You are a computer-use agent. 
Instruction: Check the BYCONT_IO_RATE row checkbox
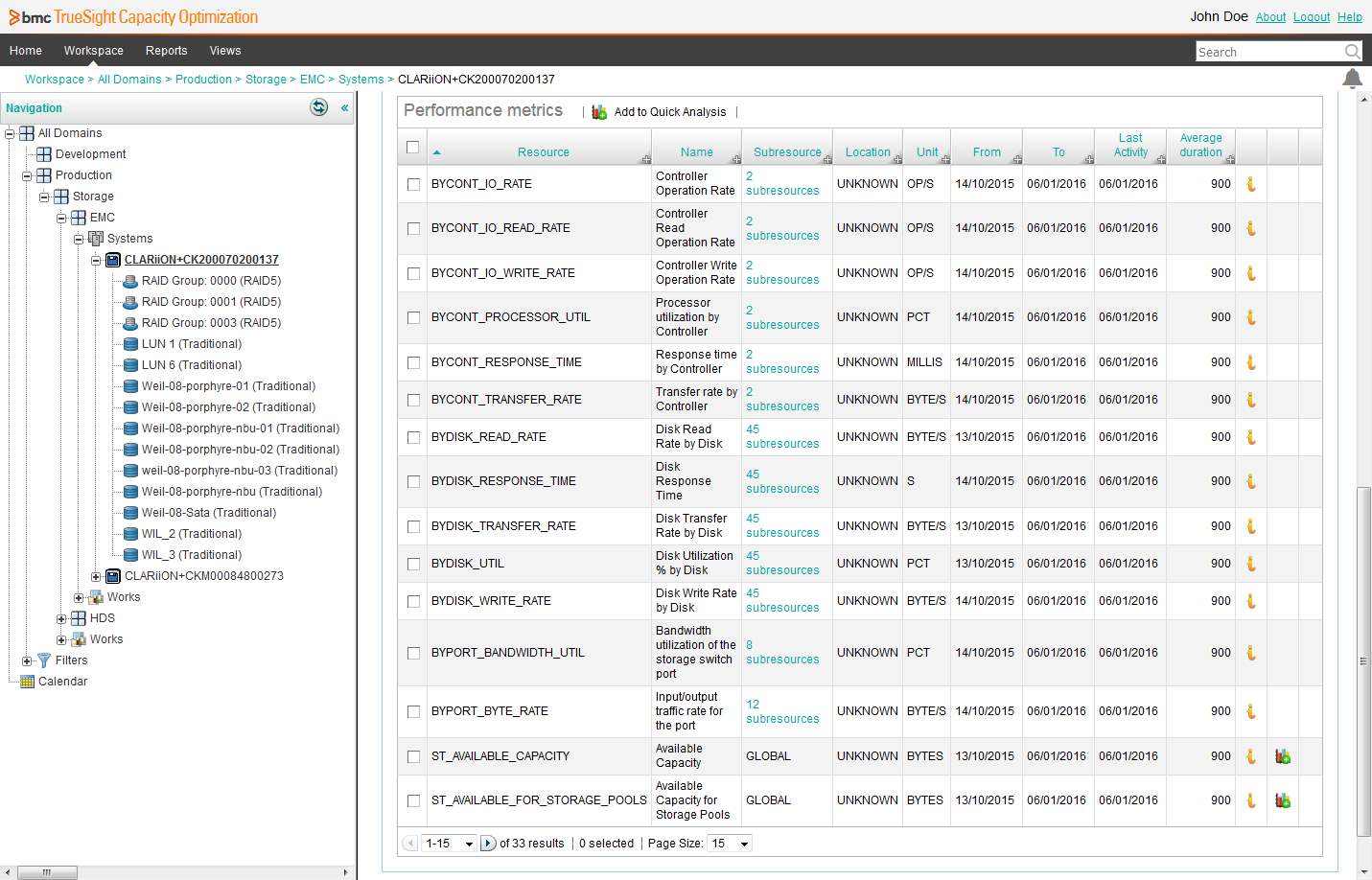pyautogui.click(x=413, y=184)
